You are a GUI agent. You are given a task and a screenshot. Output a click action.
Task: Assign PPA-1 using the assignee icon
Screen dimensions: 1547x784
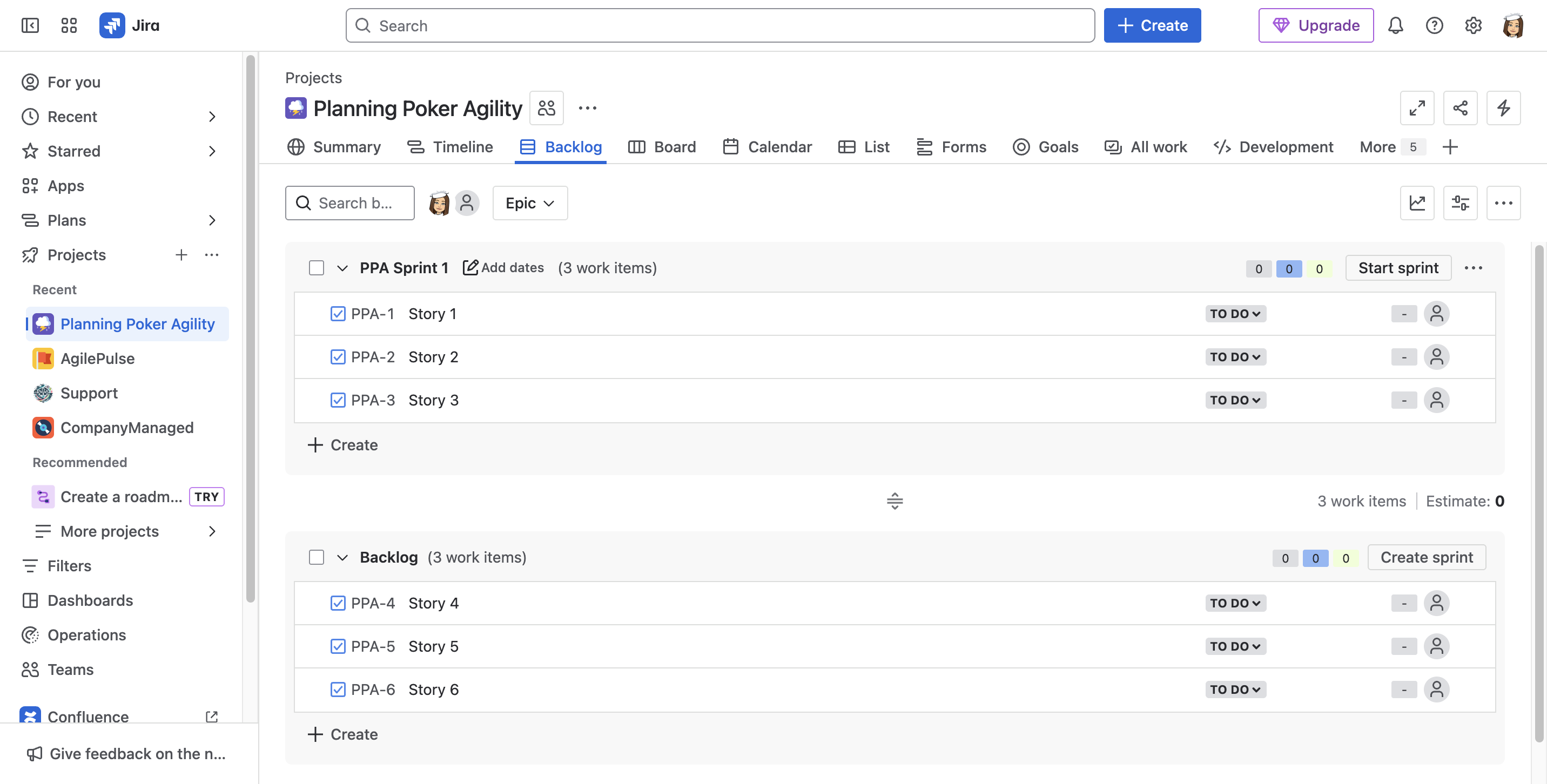[x=1436, y=314]
